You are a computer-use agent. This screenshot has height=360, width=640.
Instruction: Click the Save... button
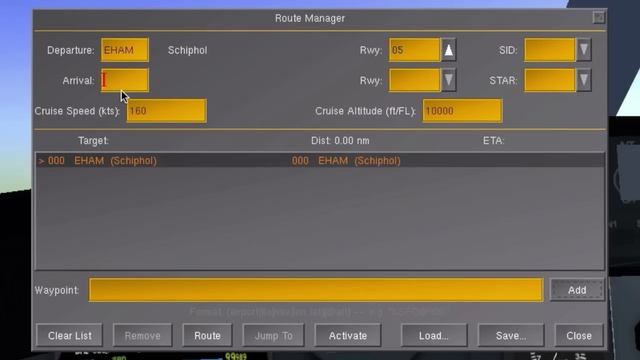click(x=511, y=336)
